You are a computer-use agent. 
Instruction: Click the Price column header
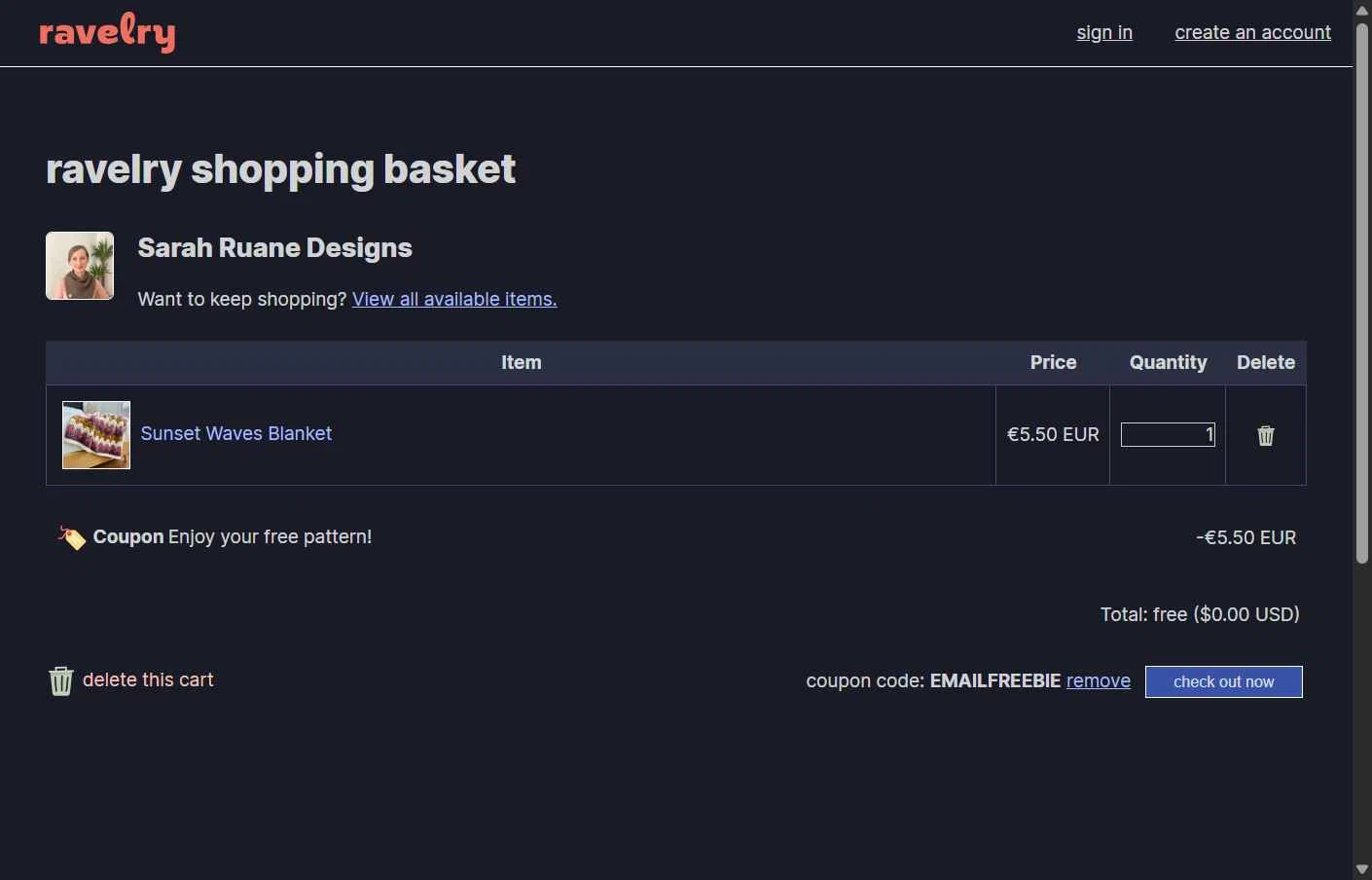tap(1054, 362)
